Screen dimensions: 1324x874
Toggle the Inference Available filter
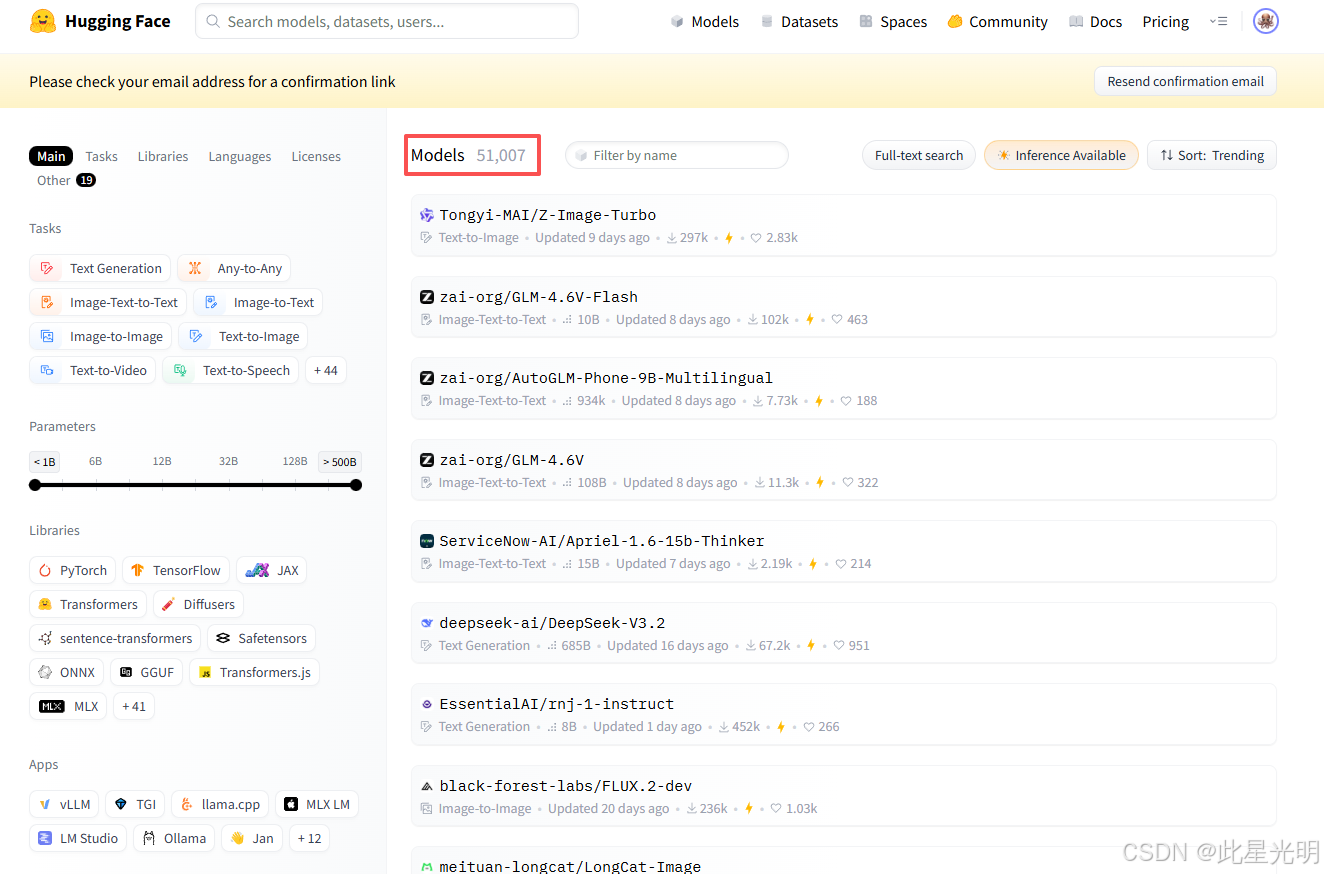pos(1061,155)
